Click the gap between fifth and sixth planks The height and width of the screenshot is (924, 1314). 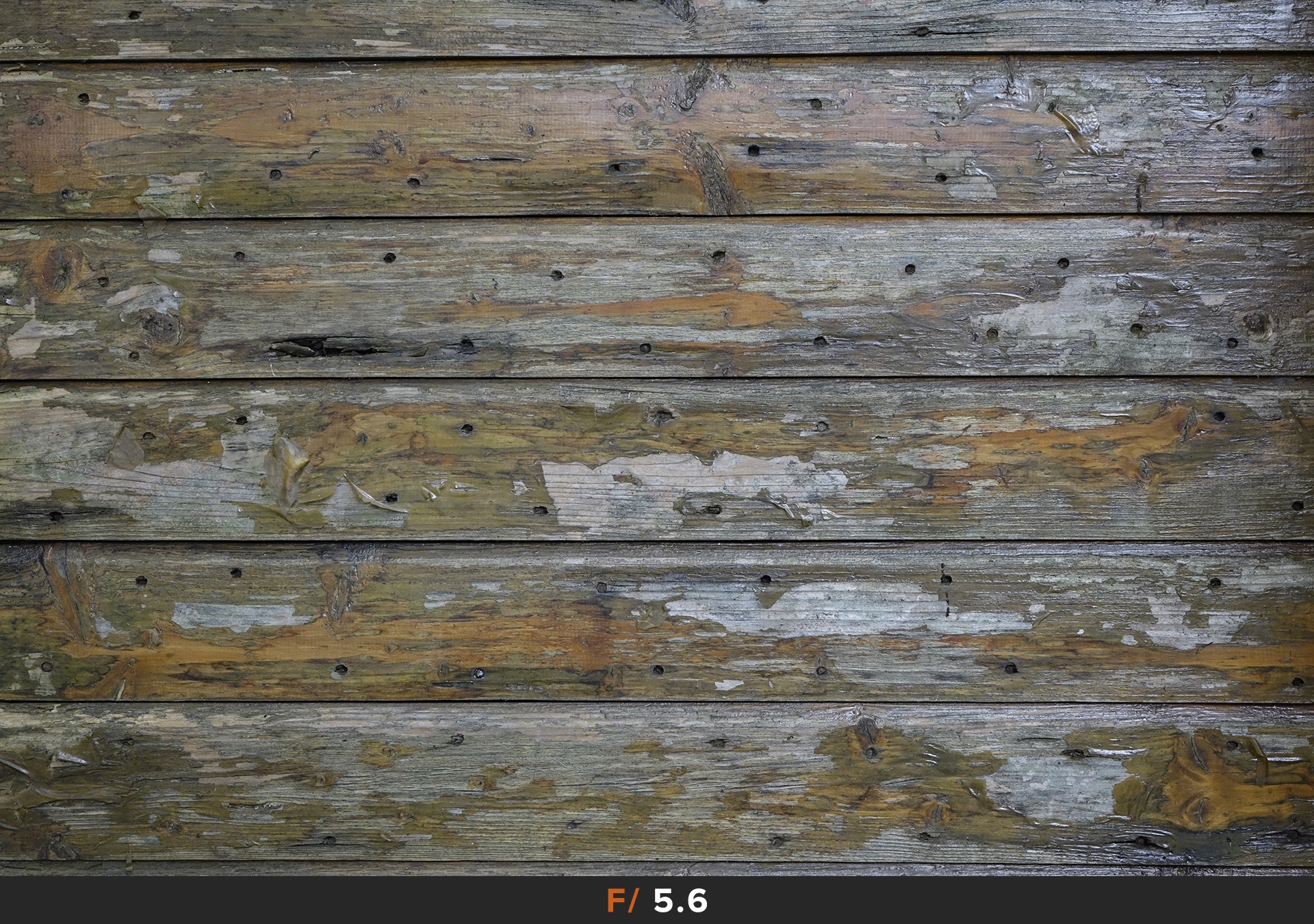[657, 702]
